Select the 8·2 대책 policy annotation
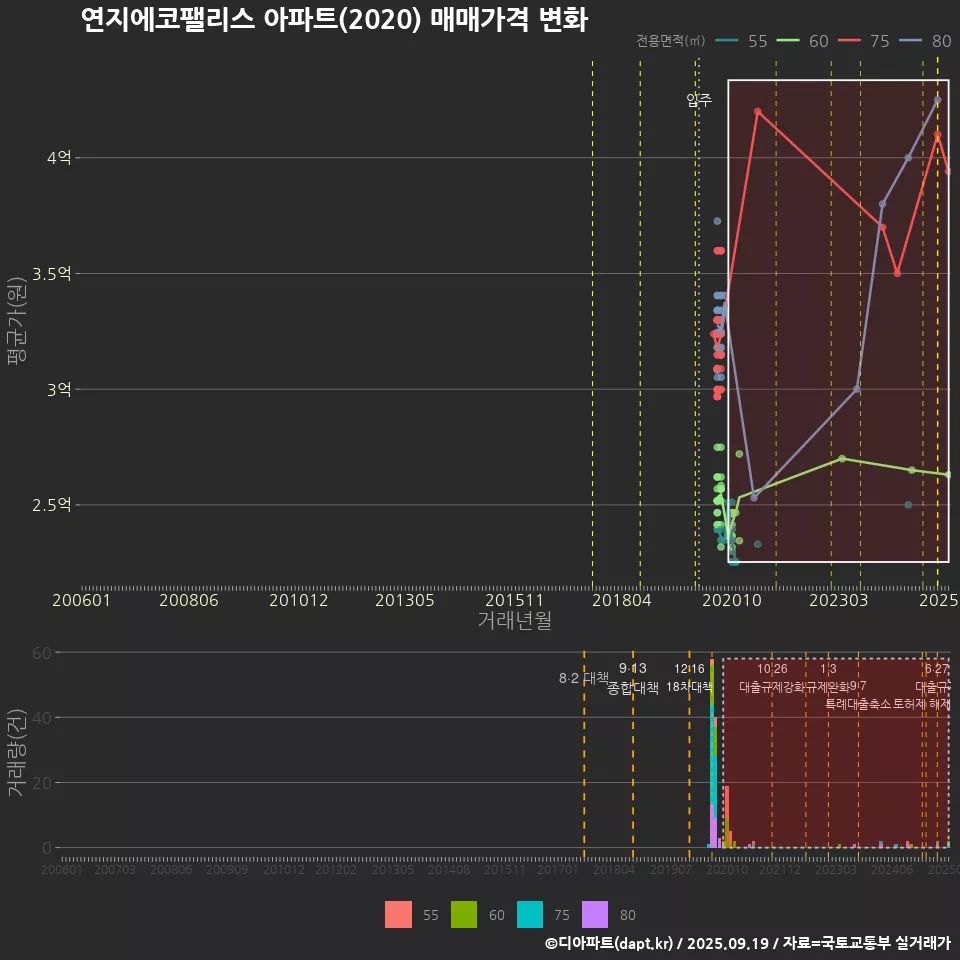The height and width of the screenshot is (960, 960). 583,678
